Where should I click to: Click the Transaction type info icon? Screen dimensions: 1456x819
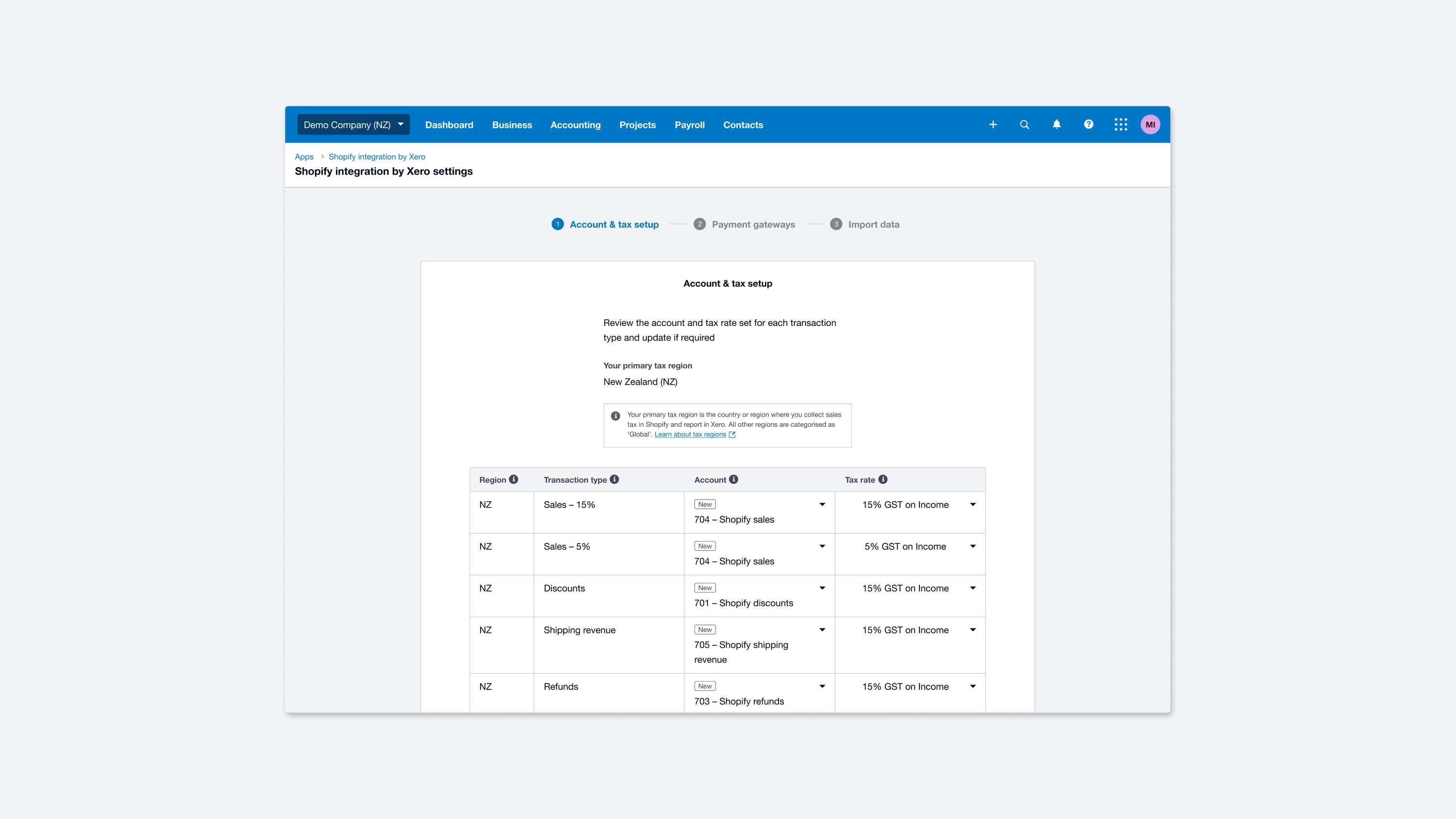pyautogui.click(x=614, y=479)
